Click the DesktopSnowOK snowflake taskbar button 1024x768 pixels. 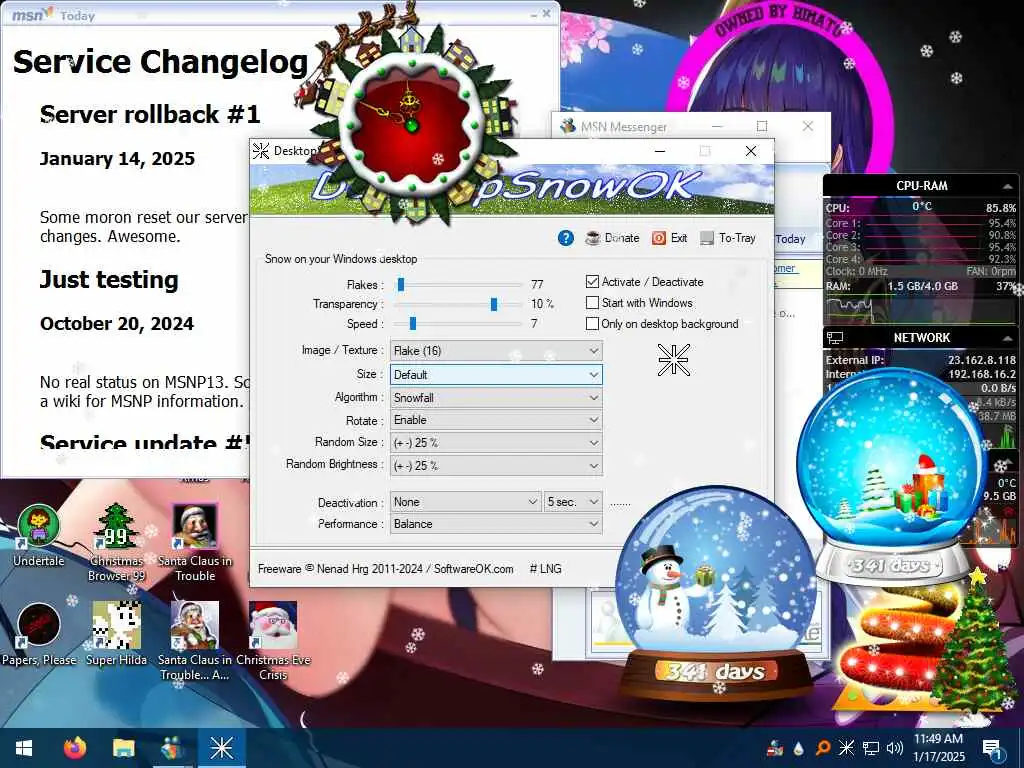(x=221, y=748)
